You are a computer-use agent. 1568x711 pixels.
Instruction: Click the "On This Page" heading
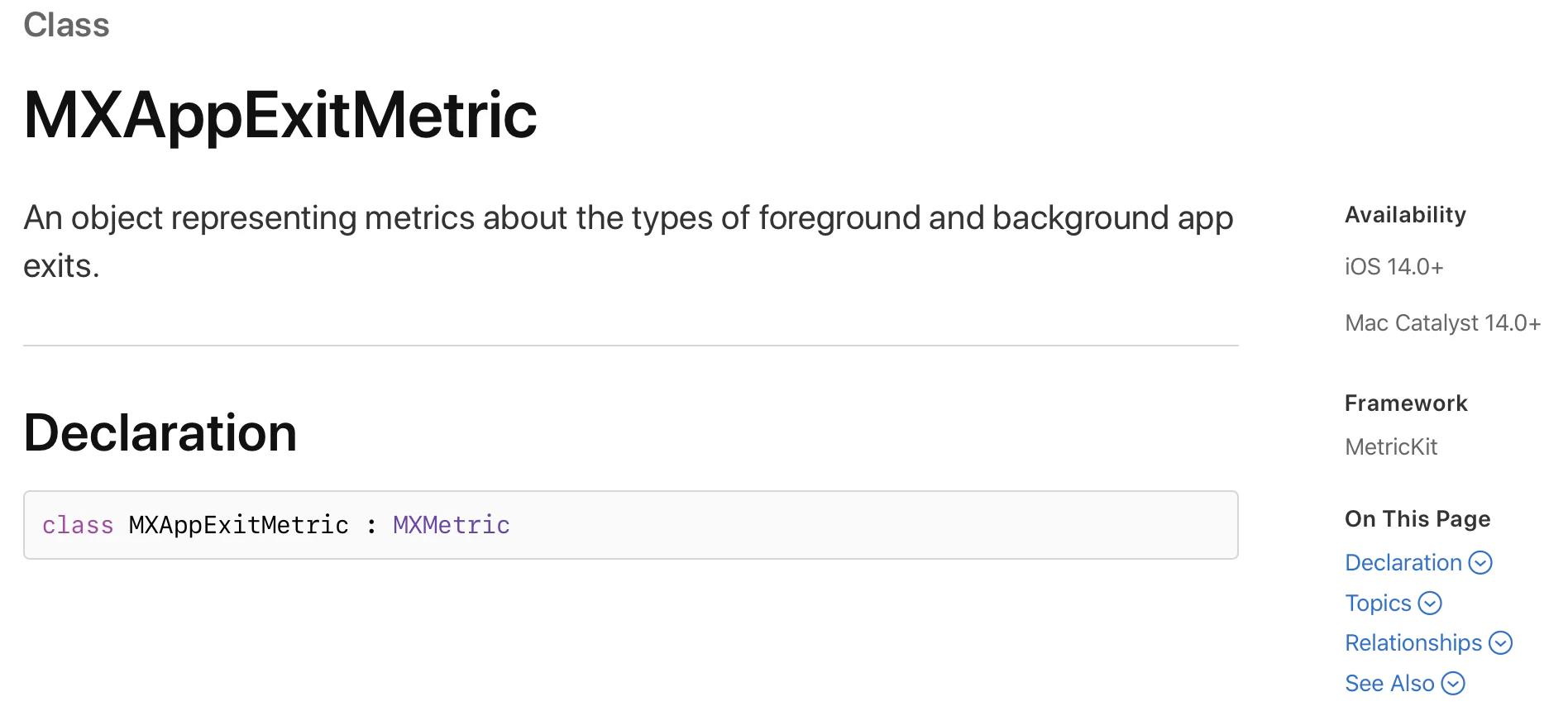[x=1417, y=519]
